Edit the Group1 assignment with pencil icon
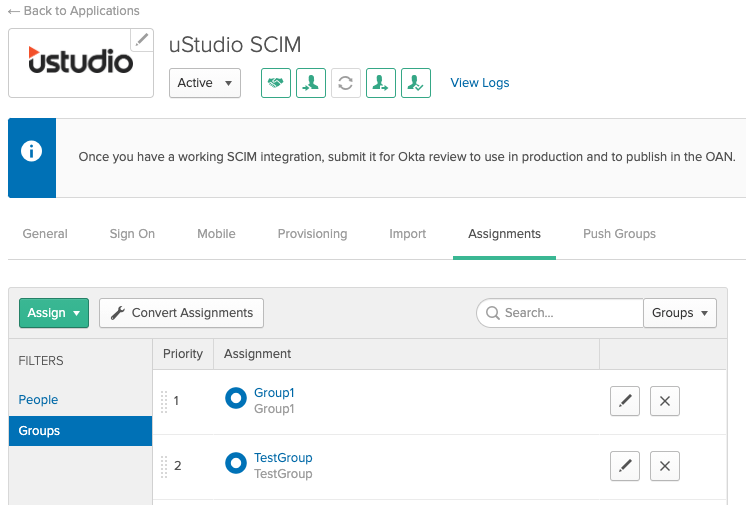This screenshot has width=746, height=505. click(625, 401)
